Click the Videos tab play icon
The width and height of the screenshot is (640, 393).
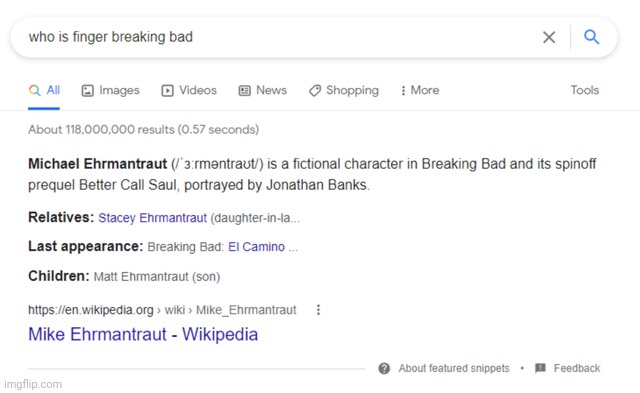tap(167, 90)
